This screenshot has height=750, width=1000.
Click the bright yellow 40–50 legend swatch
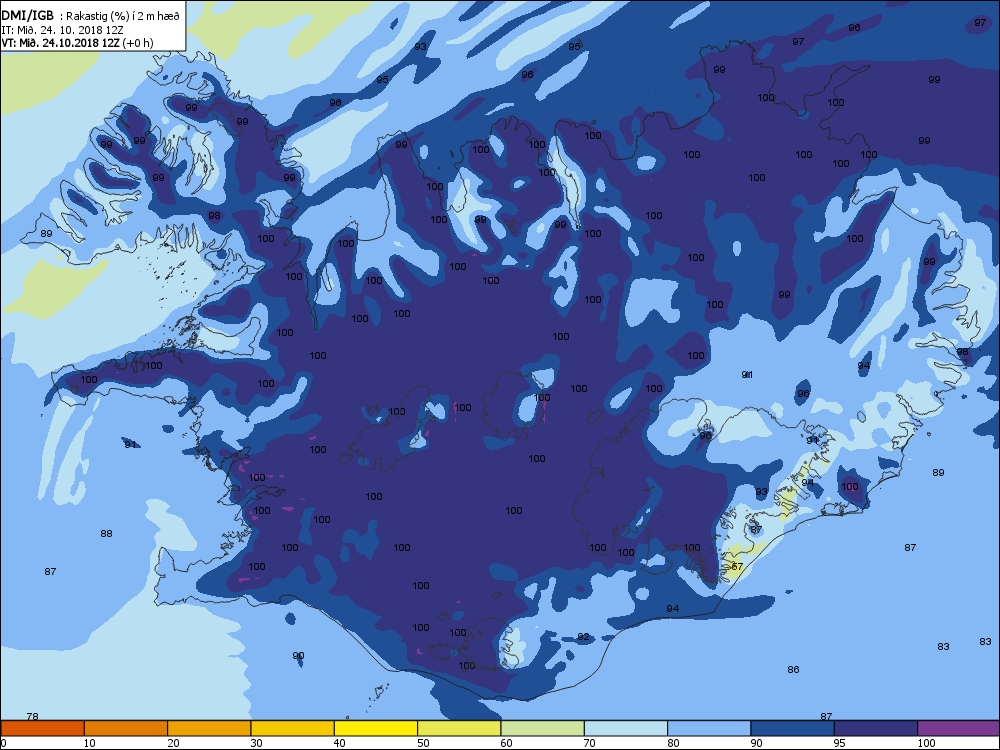pos(376,728)
